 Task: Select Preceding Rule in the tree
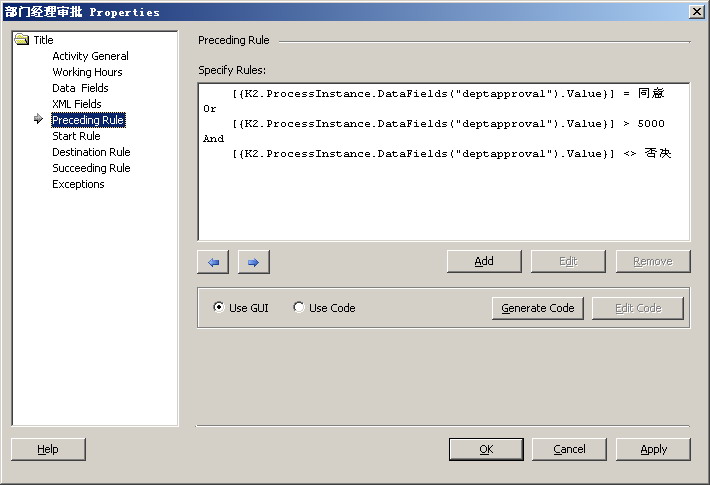click(88, 120)
